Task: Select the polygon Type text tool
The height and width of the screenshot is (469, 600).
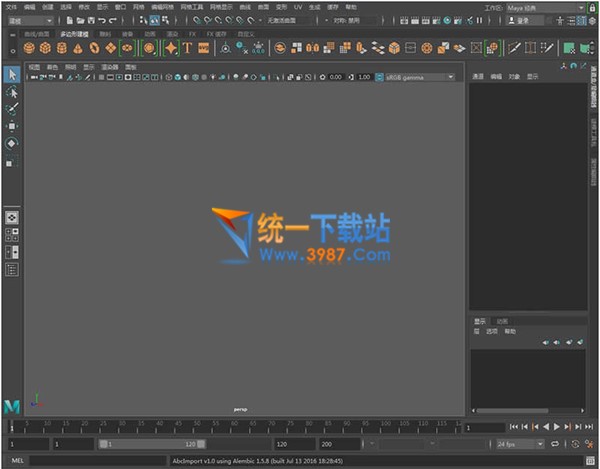Action: (x=187, y=48)
